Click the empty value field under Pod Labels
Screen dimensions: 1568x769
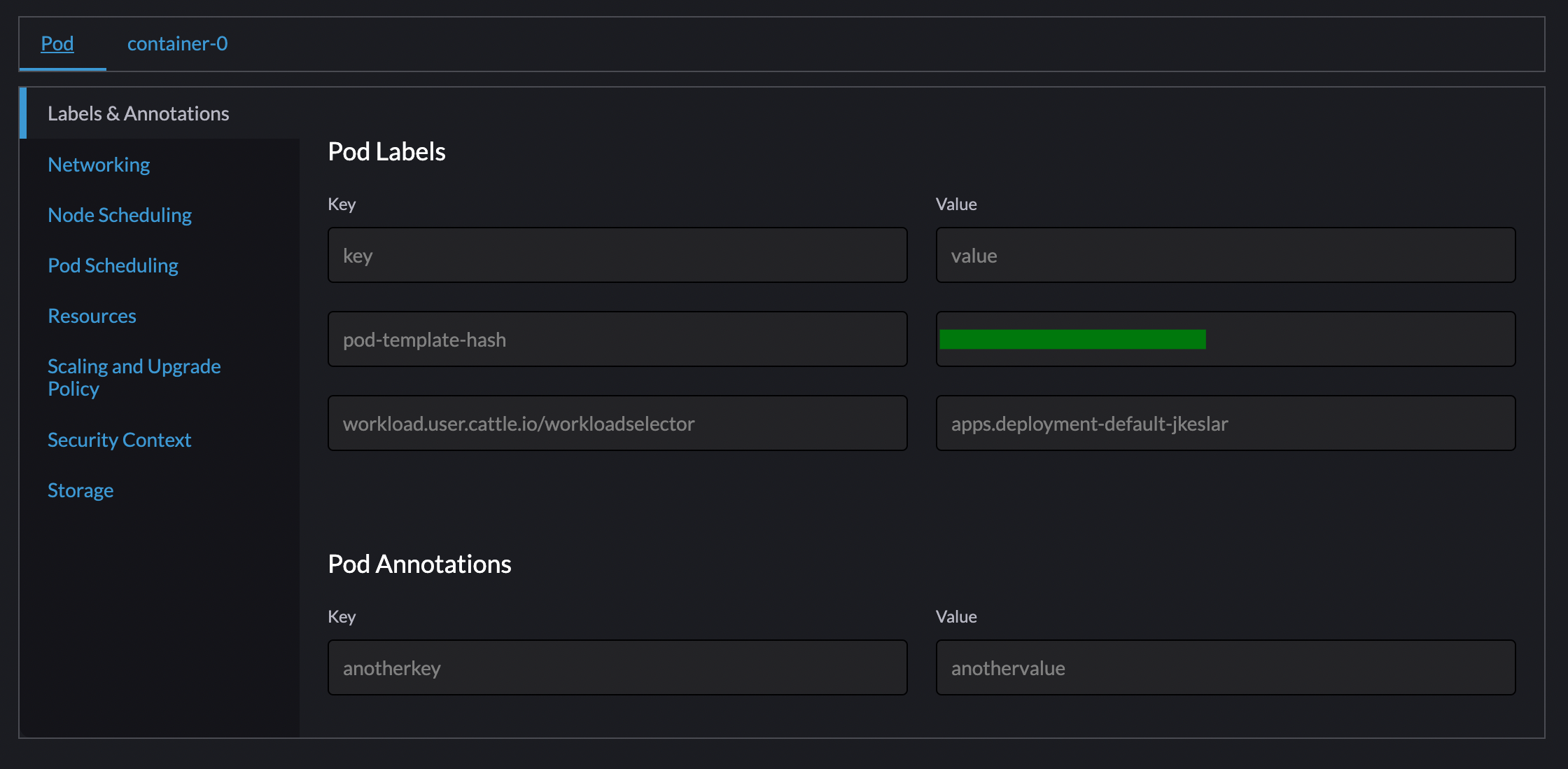pyautogui.click(x=1224, y=255)
